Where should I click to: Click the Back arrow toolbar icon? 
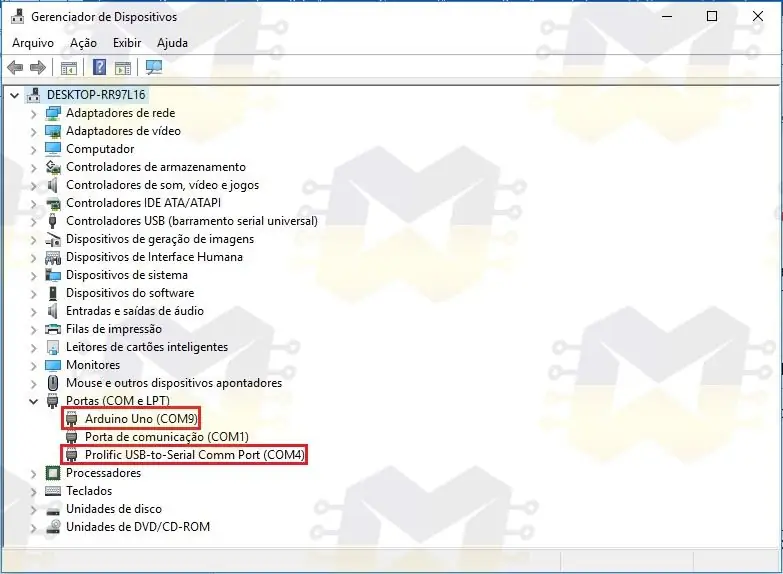(15, 67)
